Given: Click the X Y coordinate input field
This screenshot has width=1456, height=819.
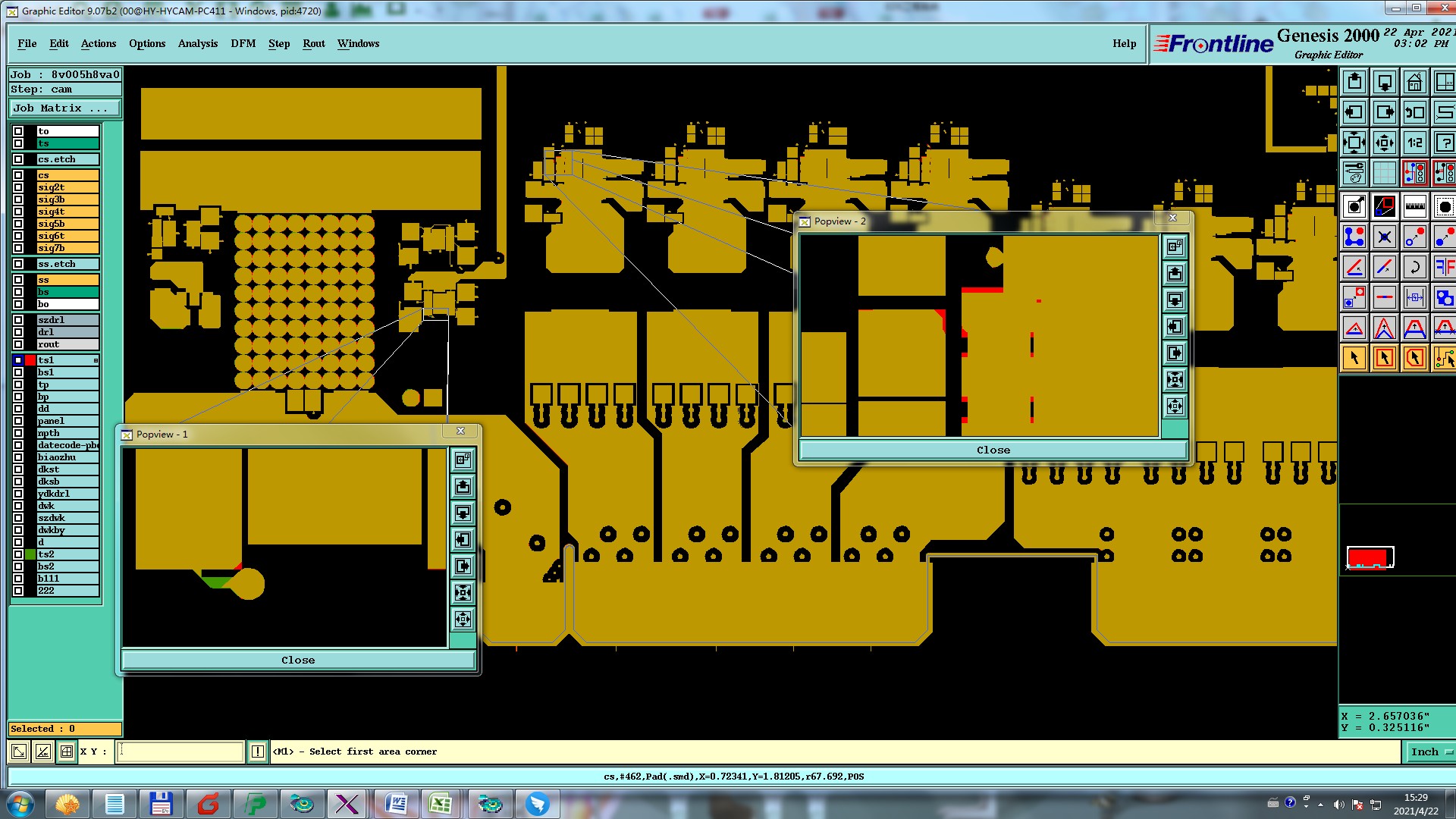Looking at the screenshot, I should (x=180, y=752).
